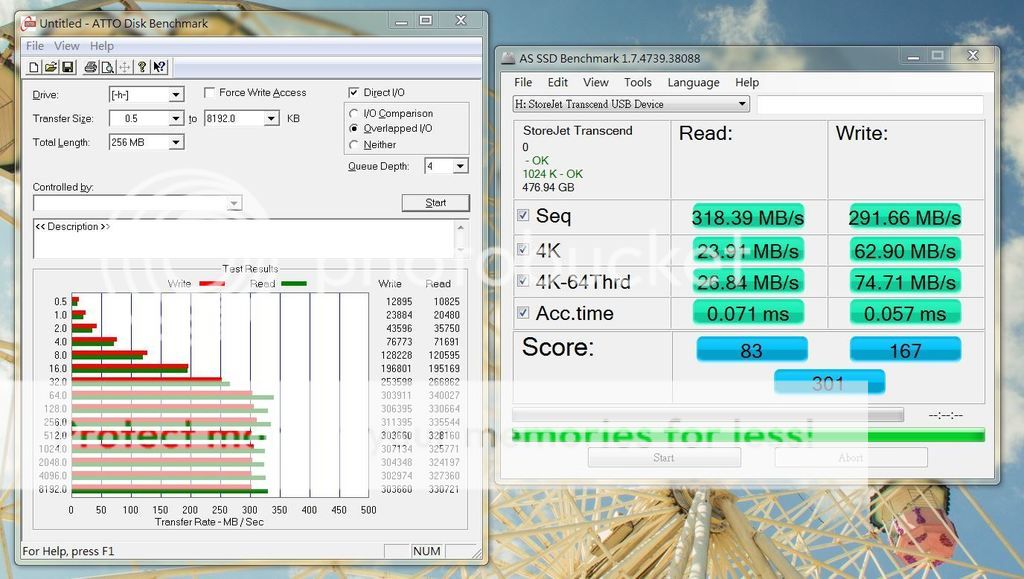The height and width of the screenshot is (579, 1024).
Task: Click the 4K write value 62.90 MB/s
Action: 905,251
